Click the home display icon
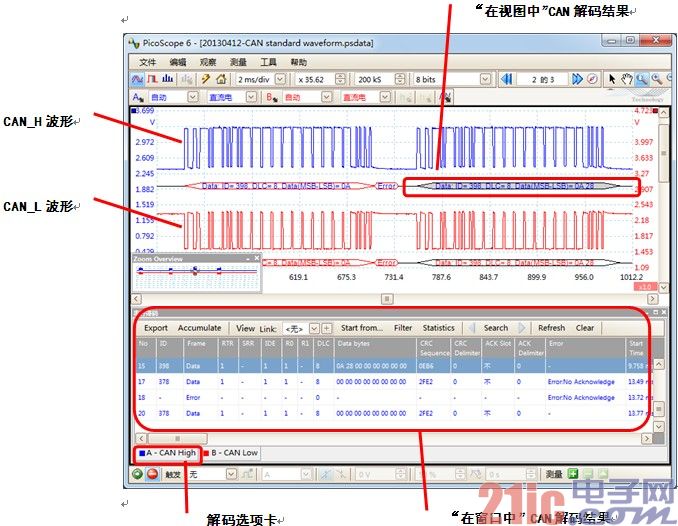The height and width of the screenshot is (526, 678). tap(221, 79)
